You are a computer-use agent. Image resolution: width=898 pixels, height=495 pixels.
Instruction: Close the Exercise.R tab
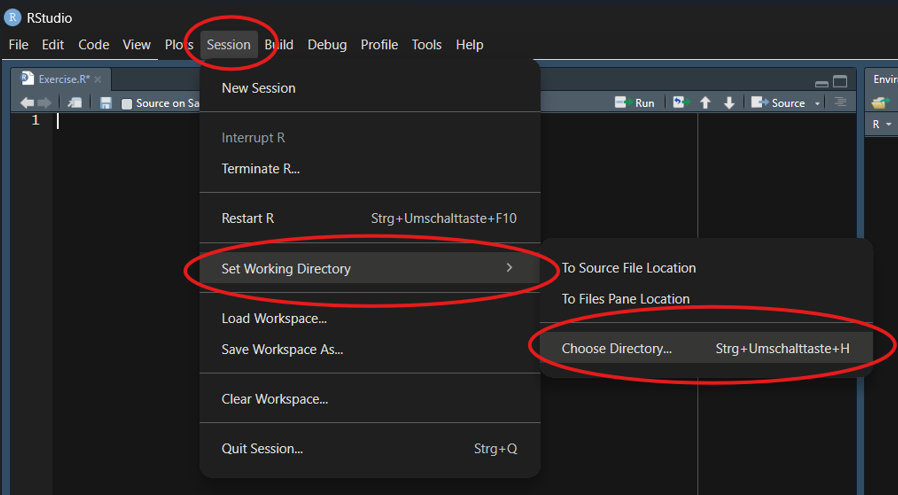coord(98,80)
